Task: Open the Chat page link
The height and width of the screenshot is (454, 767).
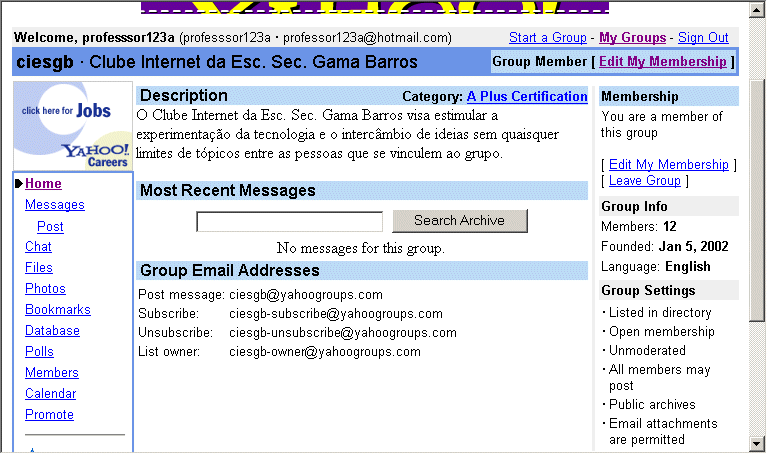Action: coord(38,247)
